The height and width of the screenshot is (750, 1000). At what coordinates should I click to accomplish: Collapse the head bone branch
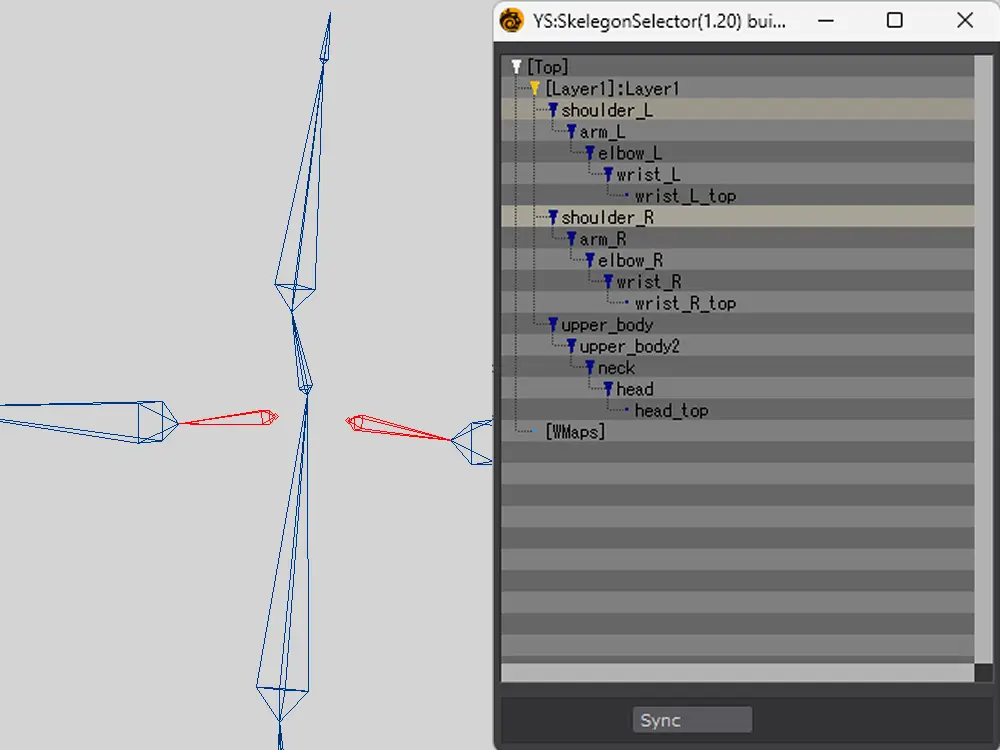pyautogui.click(x=607, y=389)
